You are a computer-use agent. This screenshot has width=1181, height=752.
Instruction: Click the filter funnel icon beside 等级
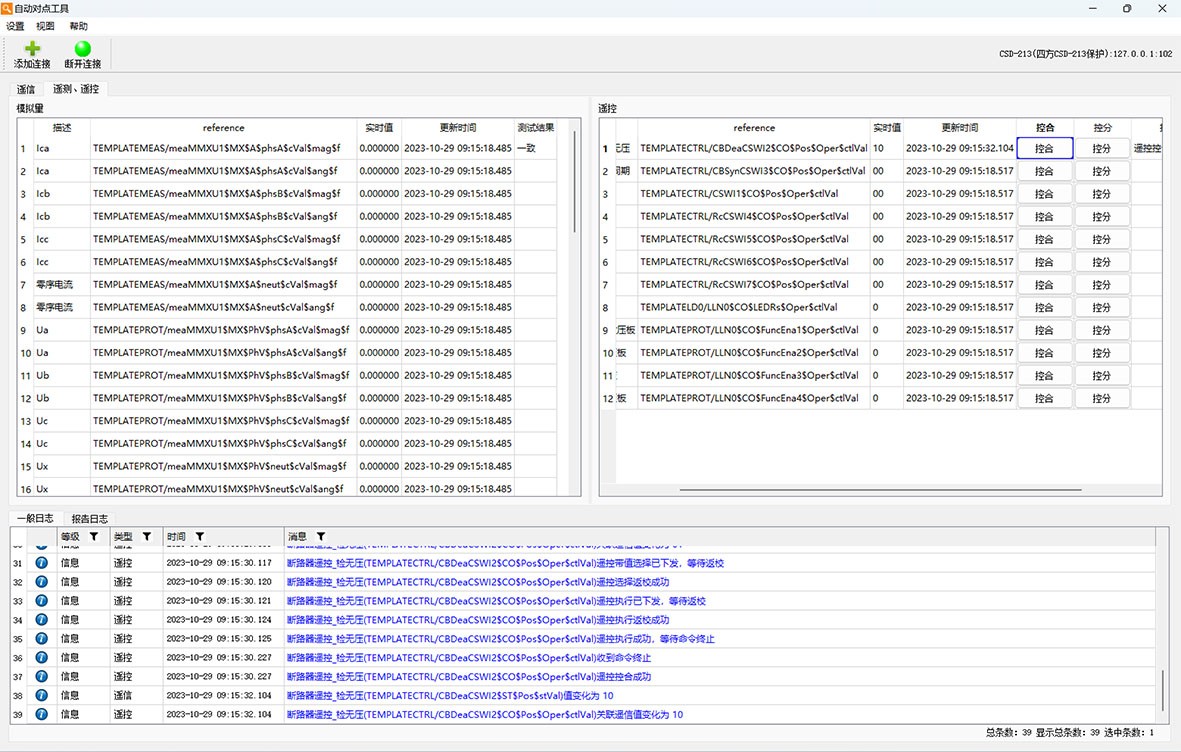[x=94, y=537]
